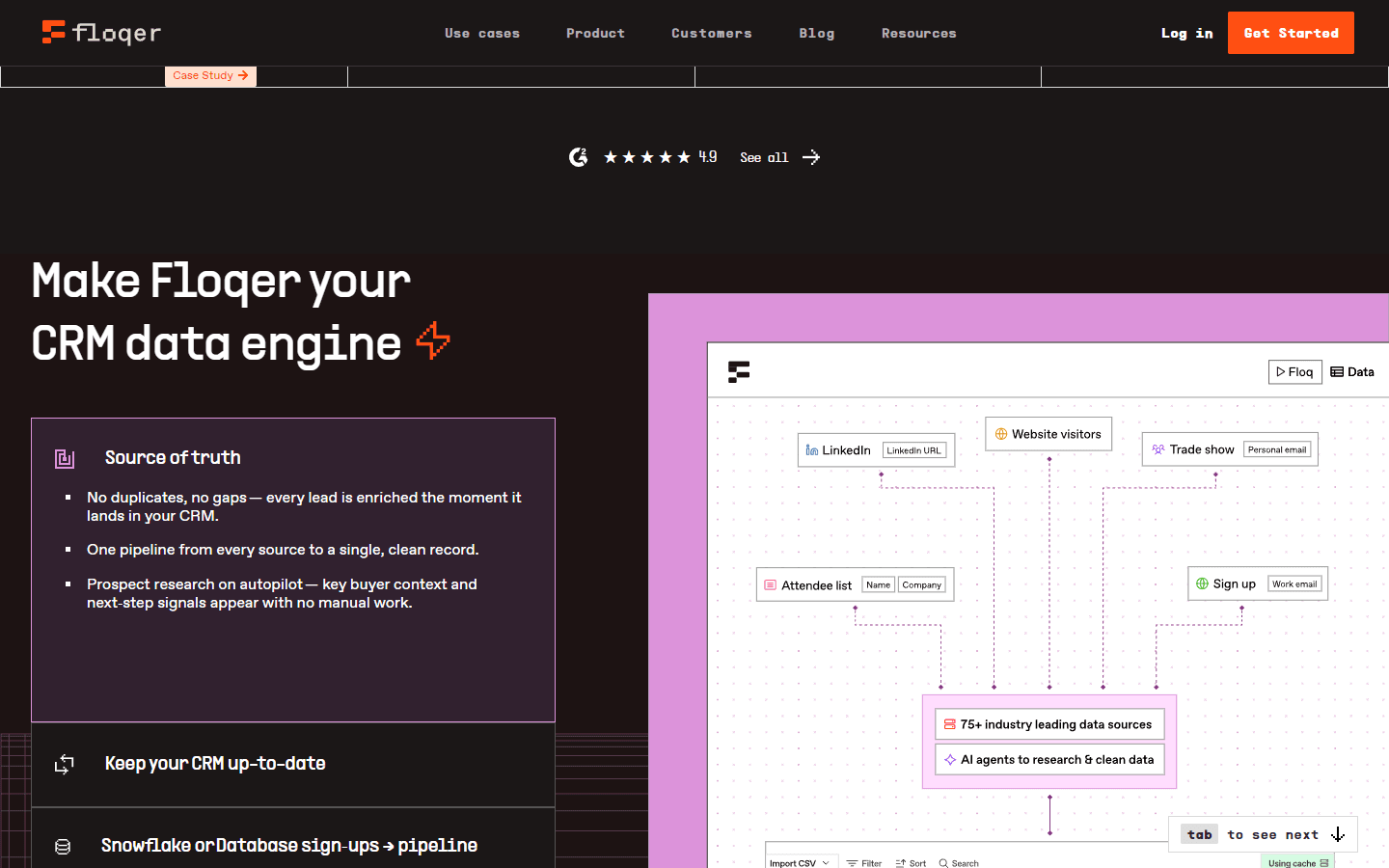Open the Import CSV dropdown
This screenshot has height=868, width=1389.
coord(801,862)
